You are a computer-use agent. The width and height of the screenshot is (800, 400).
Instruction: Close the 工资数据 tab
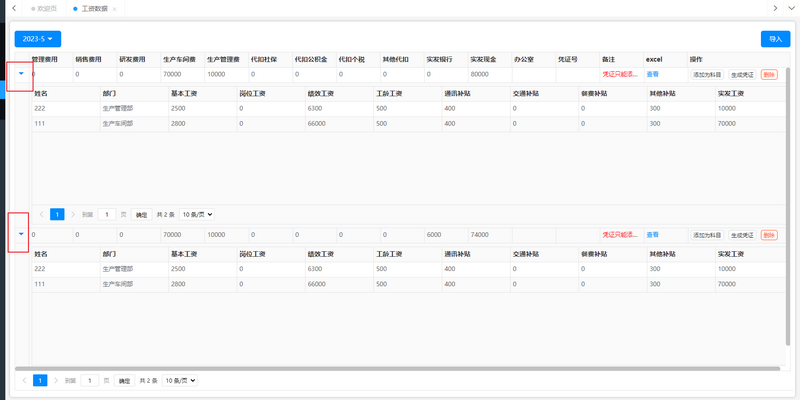[x=114, y=9]
